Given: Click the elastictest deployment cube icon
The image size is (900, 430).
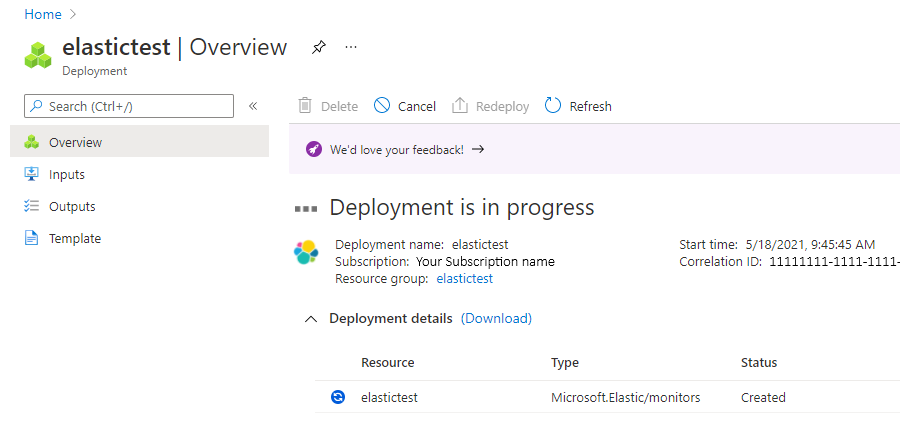Looking at the screenshot, I should point(38,55).
